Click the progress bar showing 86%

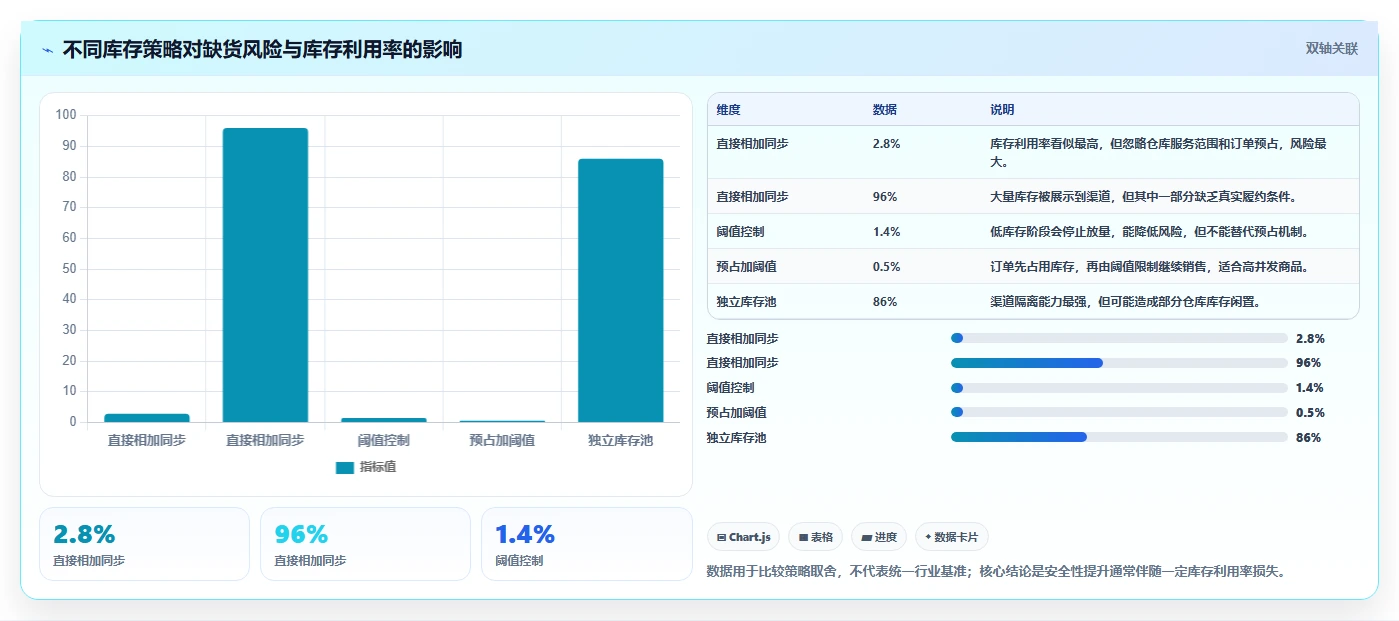point(1119,437)
